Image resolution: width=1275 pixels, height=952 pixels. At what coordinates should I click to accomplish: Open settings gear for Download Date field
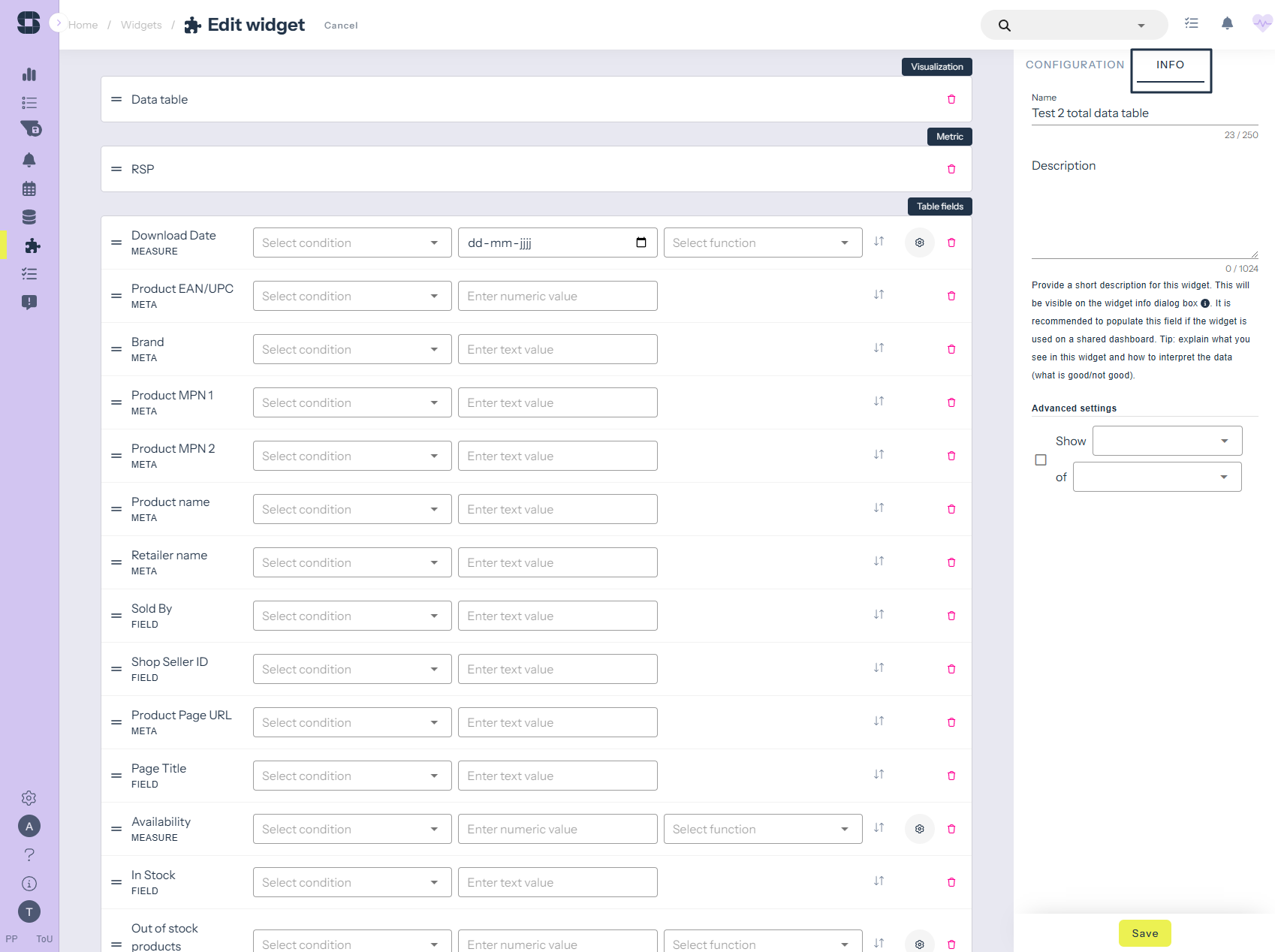coord(919,243)
